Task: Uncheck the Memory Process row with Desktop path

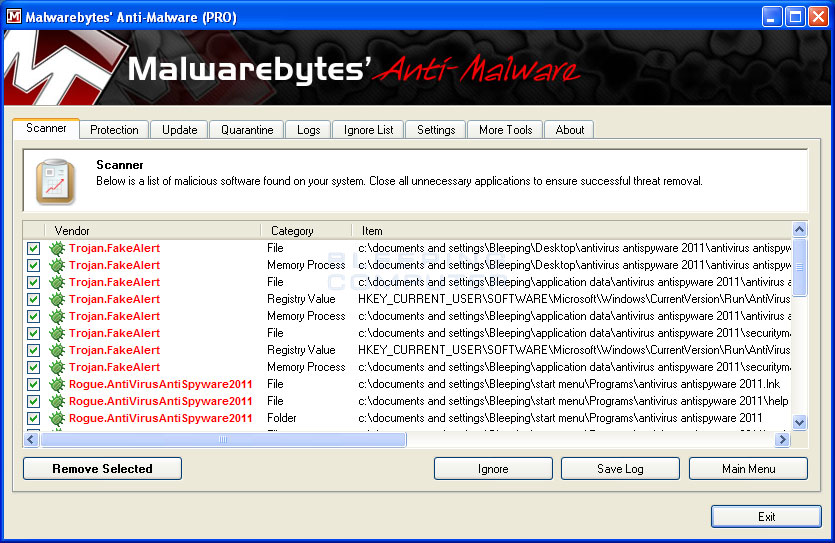Action: click(34, 265)
